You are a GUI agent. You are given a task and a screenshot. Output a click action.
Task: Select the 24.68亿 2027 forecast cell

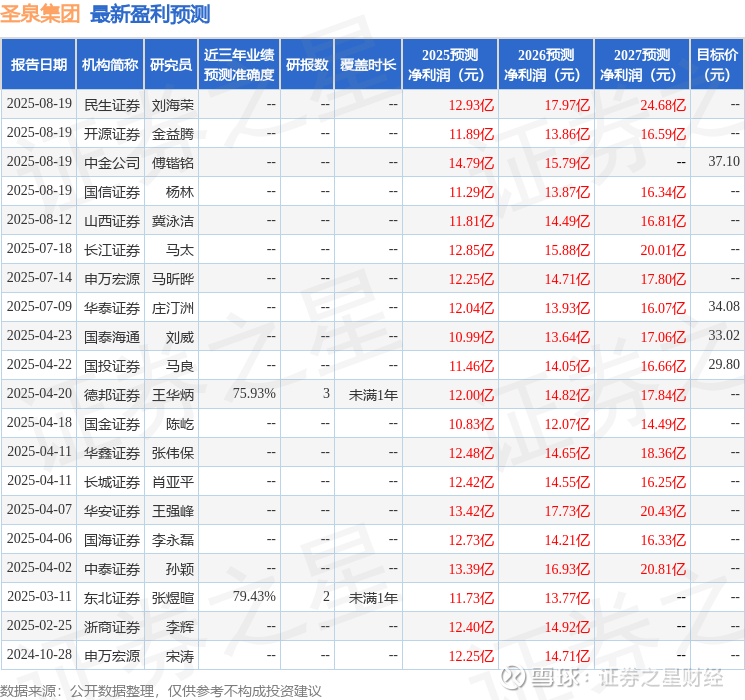[663, 105]
